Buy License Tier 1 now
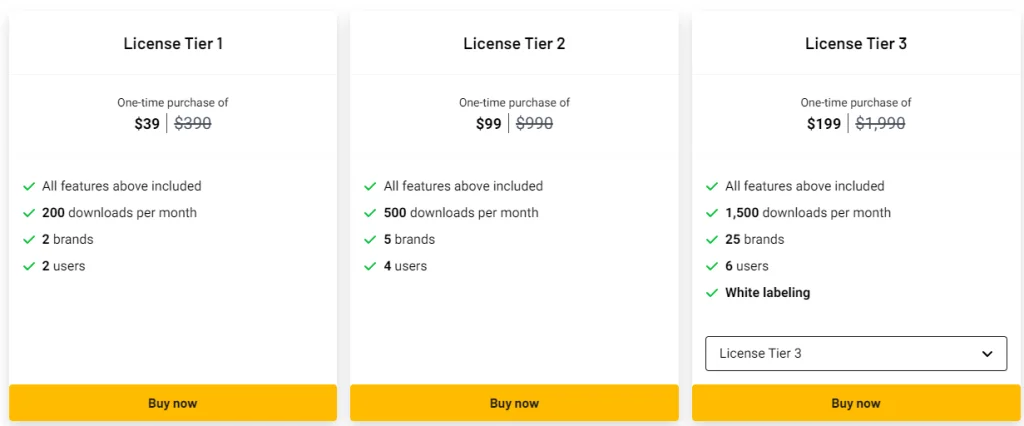This screenshot has height=426, width=1024. tap(172, 403)
